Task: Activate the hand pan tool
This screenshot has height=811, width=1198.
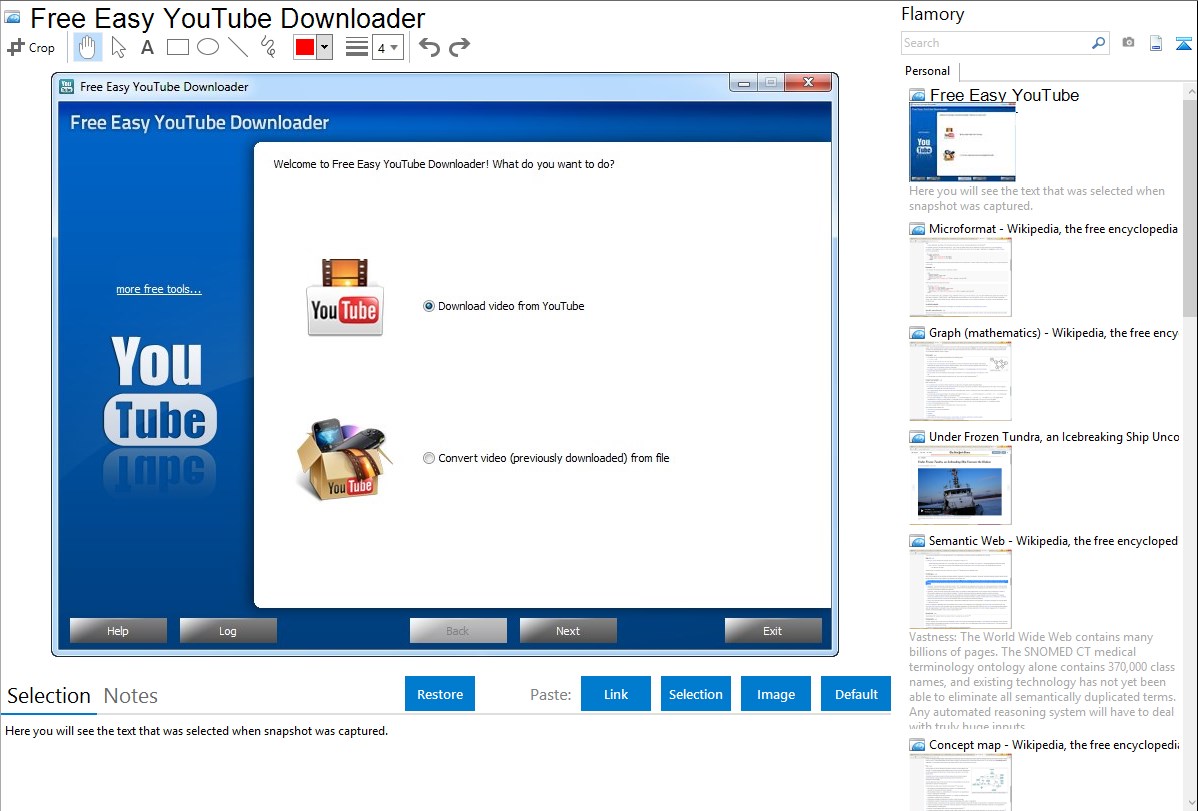Action: [87, 47]
